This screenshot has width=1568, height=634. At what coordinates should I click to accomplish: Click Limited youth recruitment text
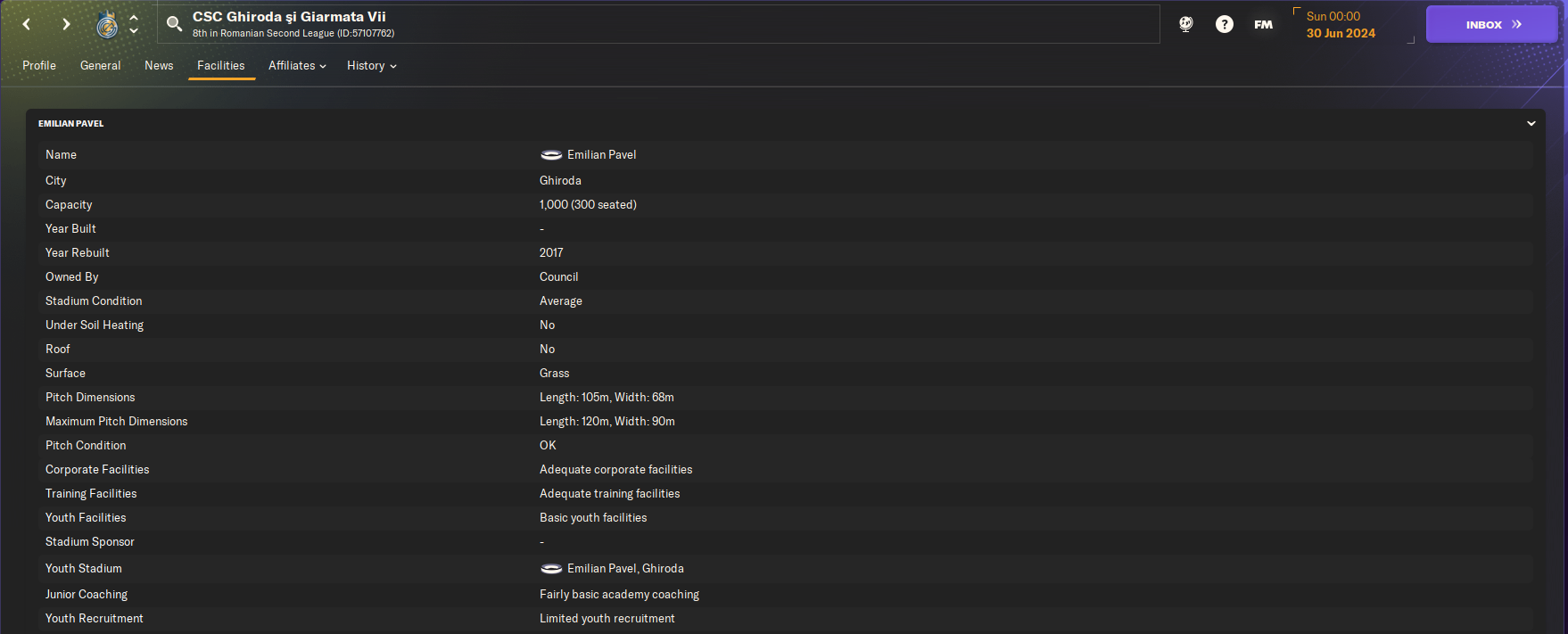coord(607,619)
